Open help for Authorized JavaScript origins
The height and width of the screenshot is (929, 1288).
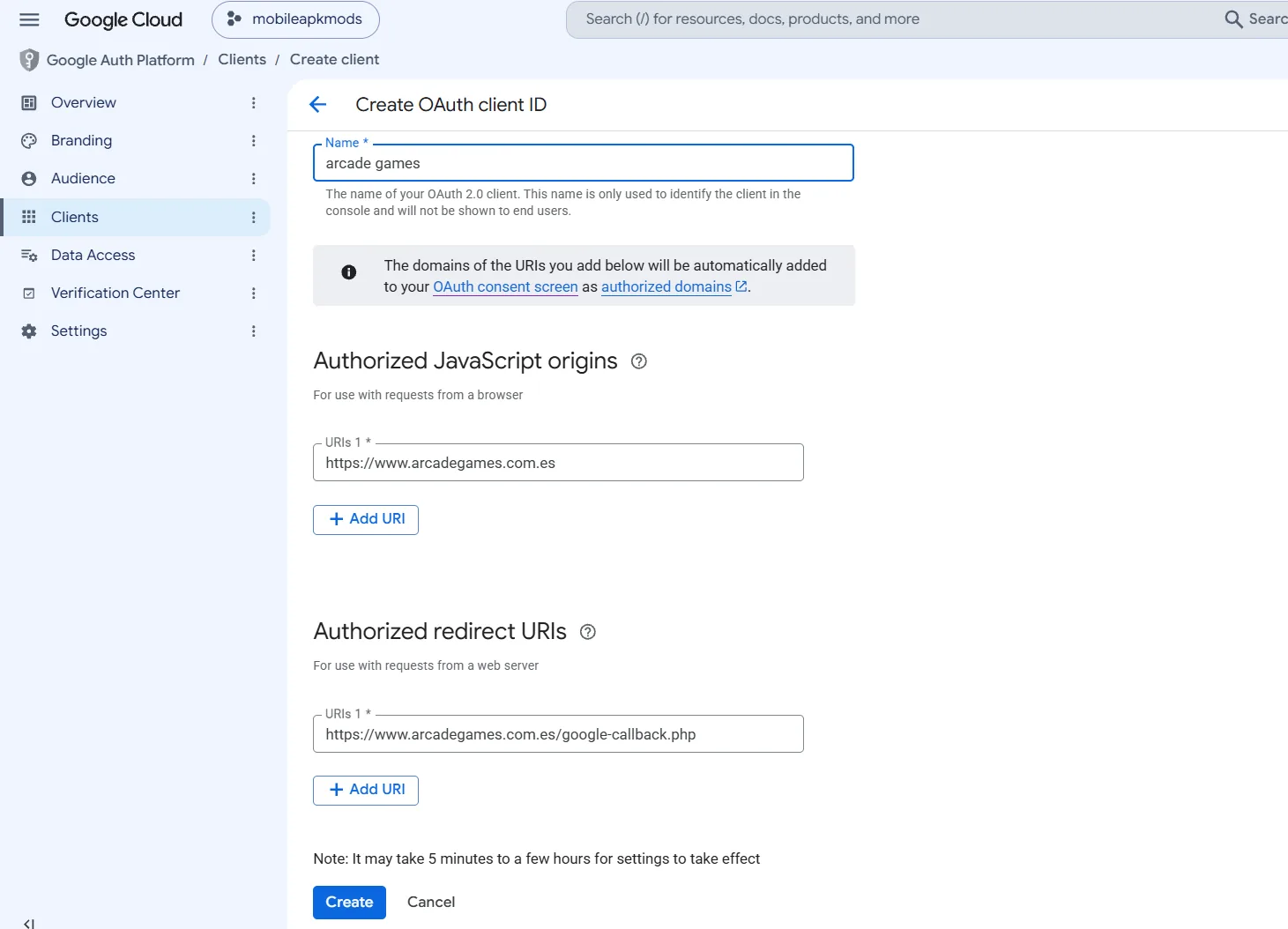639,361
